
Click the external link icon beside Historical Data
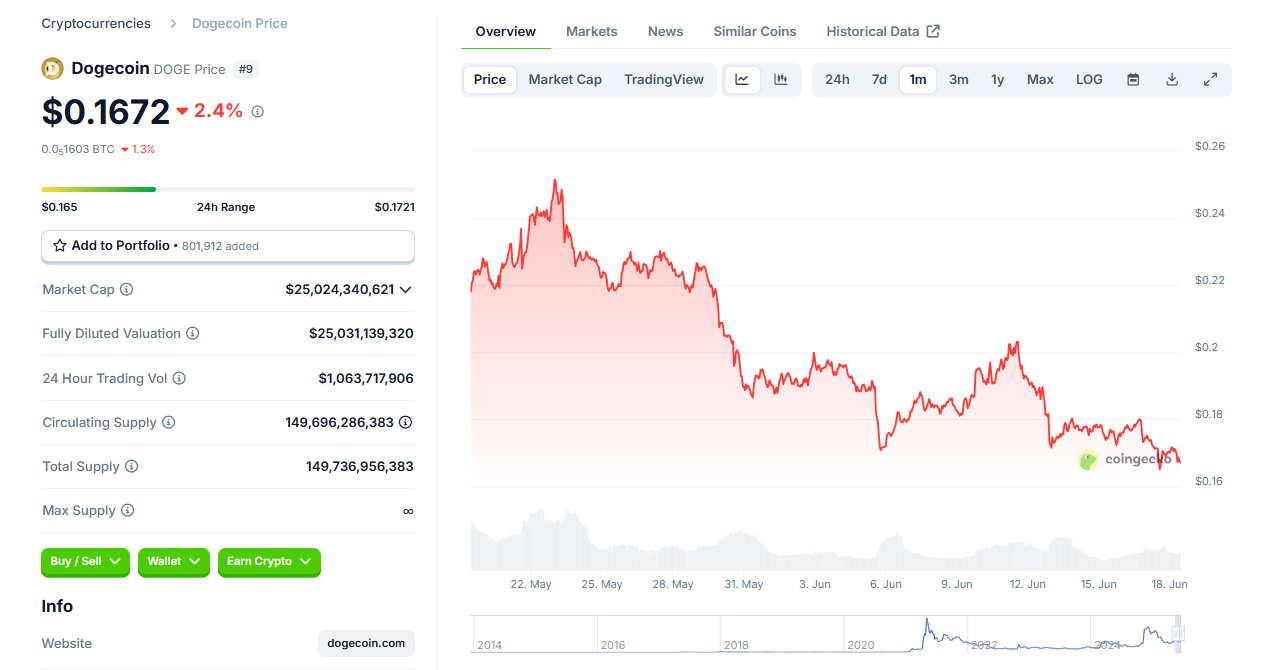point(933,31)
